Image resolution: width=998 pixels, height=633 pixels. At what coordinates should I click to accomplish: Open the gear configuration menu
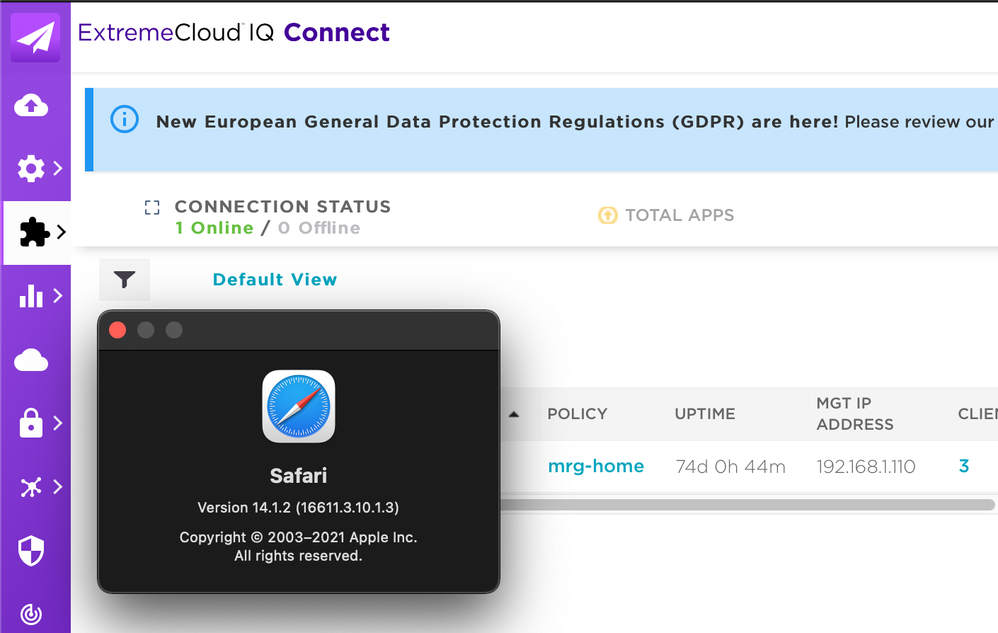(x=31, y=168)
